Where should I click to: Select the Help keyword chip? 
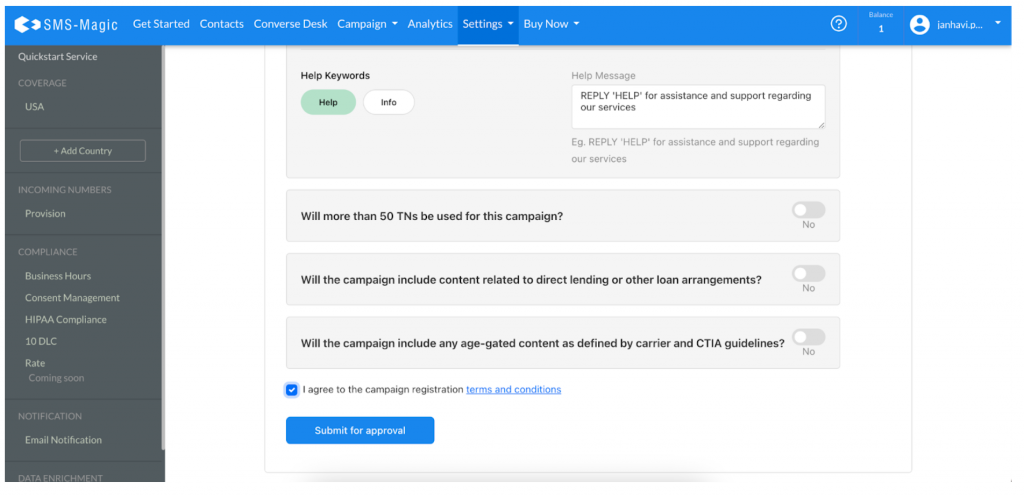pyautogui.click(x=328, y=102)
